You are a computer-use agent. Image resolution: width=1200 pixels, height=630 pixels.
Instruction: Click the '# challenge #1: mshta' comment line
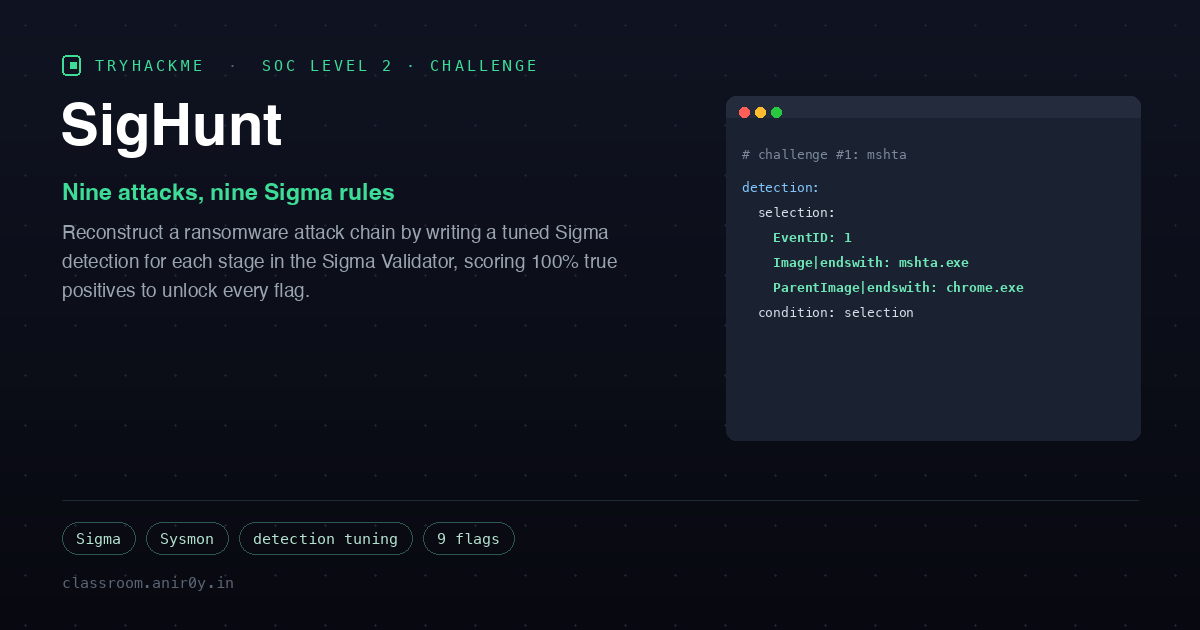click(x=824, y=155)
